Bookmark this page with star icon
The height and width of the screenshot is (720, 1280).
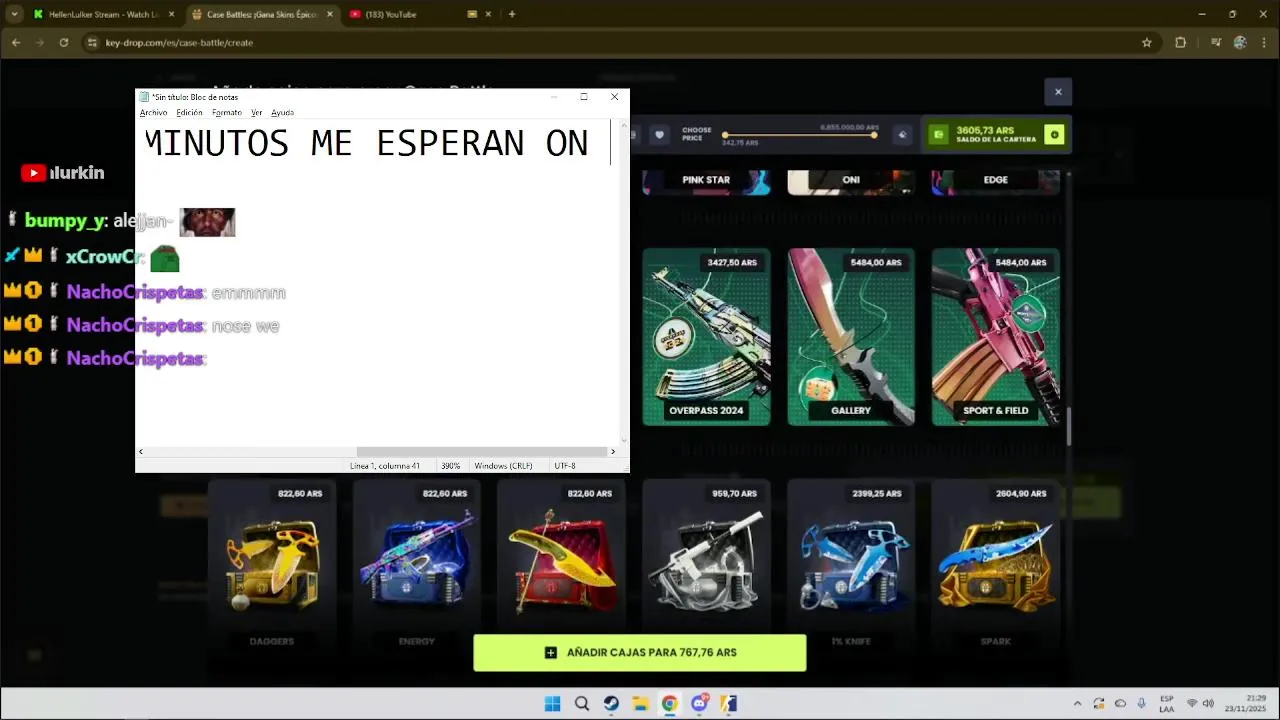[x=1146, y=42]
